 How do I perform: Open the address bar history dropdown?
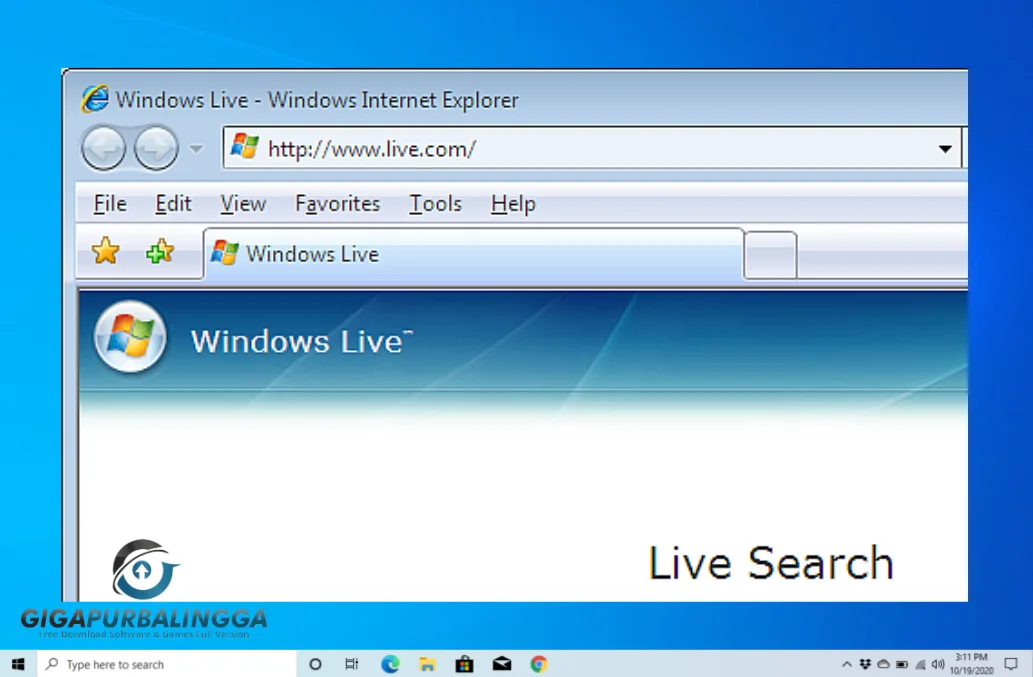point(945,148)
